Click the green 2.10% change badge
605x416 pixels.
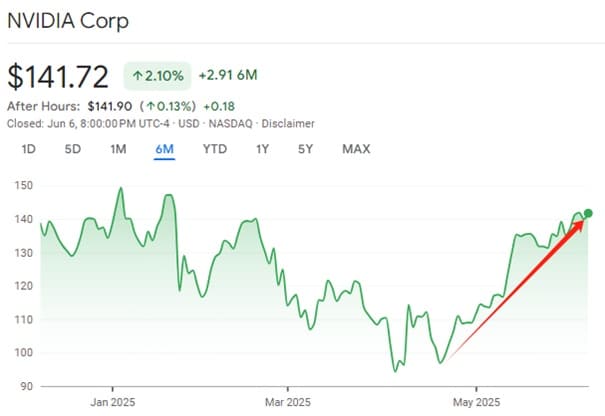pyautogui.click(x=155, y=76)
